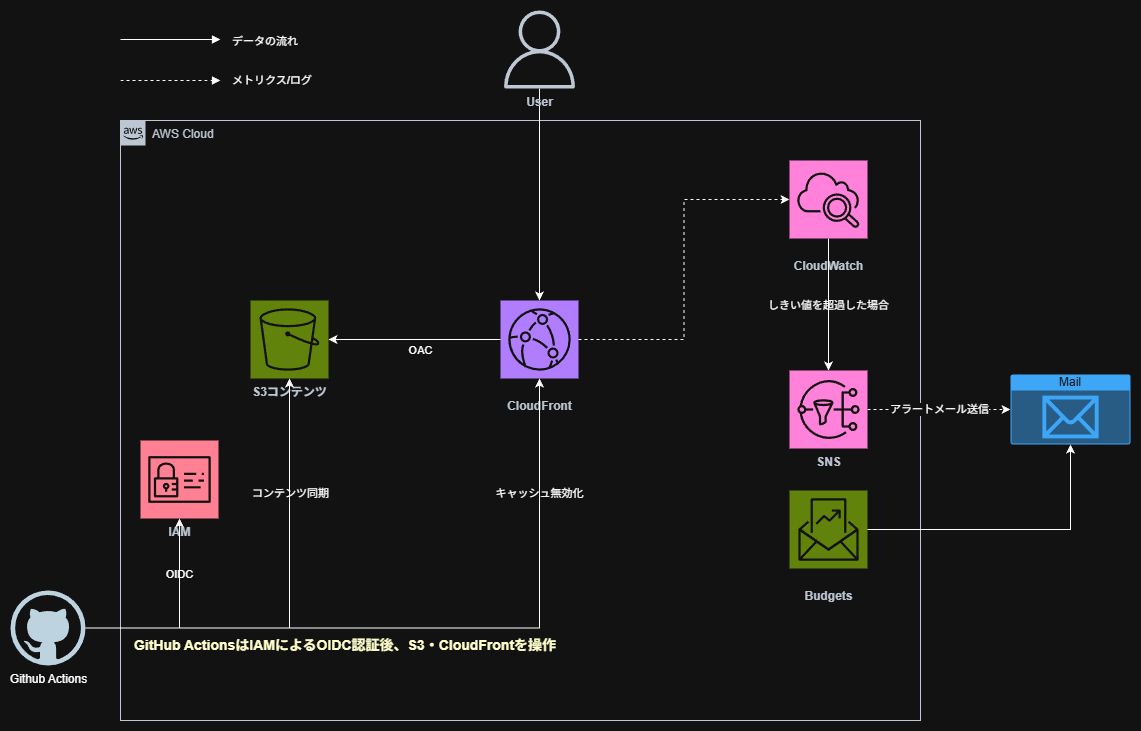The image size is (1141, 731).
Task: Select the dashed メトリクス/ログ legend arrow
Action: [x=168, y=78]
